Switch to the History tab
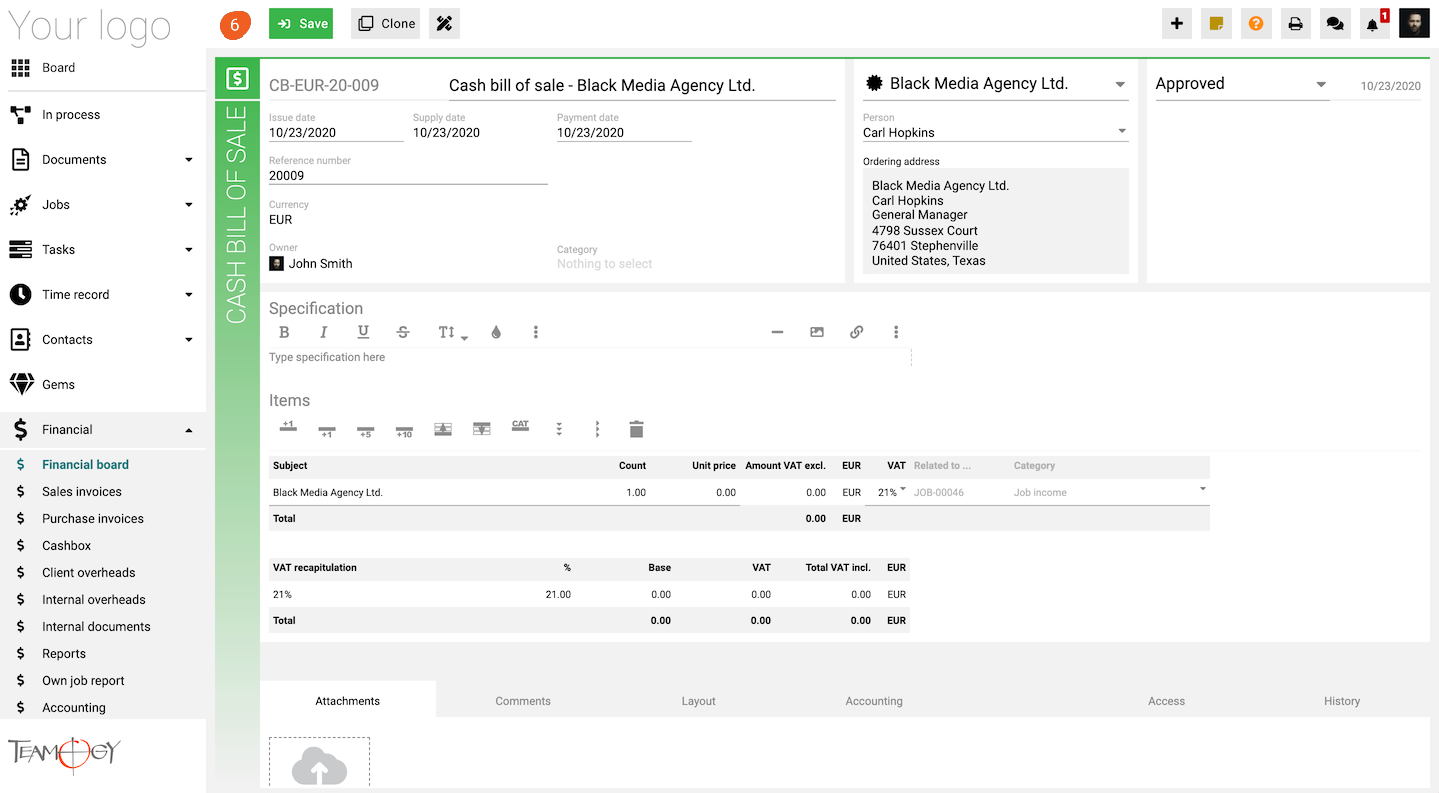 (x=1342, y=701)
